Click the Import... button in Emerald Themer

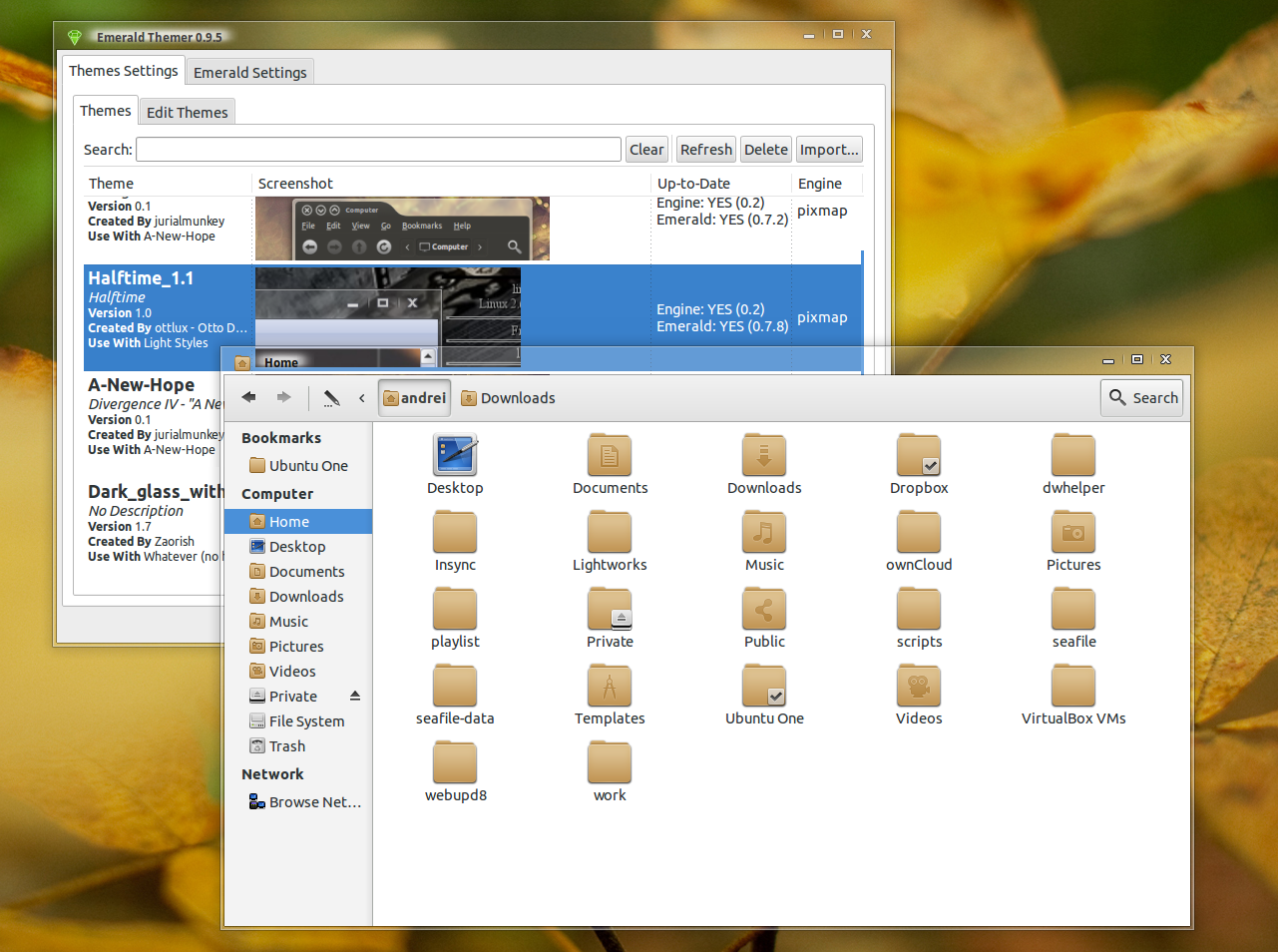[829, 150]
